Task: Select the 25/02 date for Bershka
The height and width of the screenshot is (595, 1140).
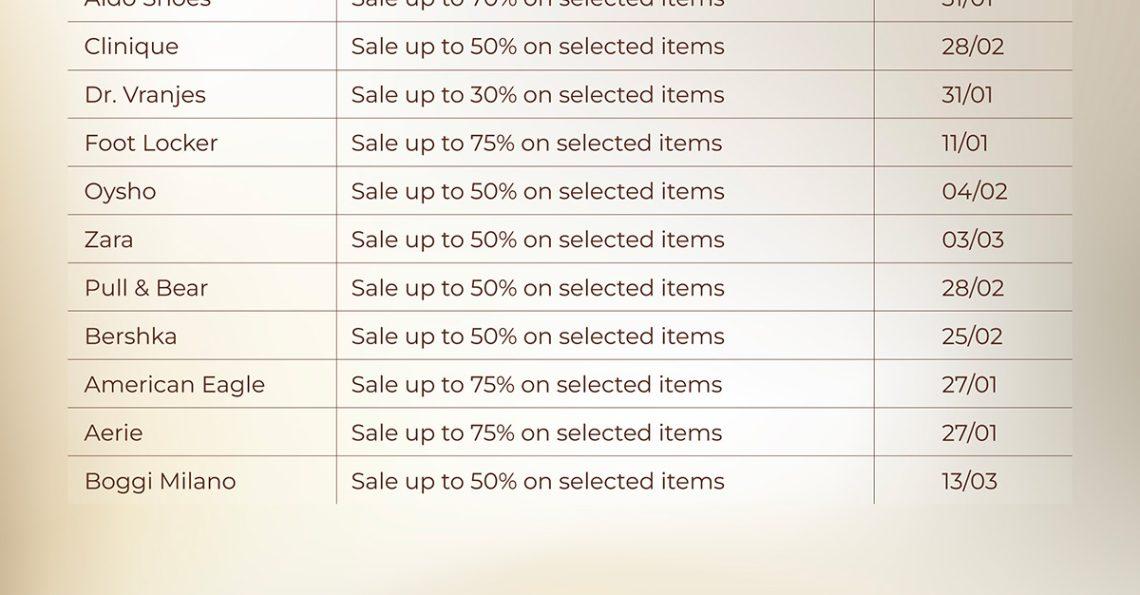Action: click(971, 336)
